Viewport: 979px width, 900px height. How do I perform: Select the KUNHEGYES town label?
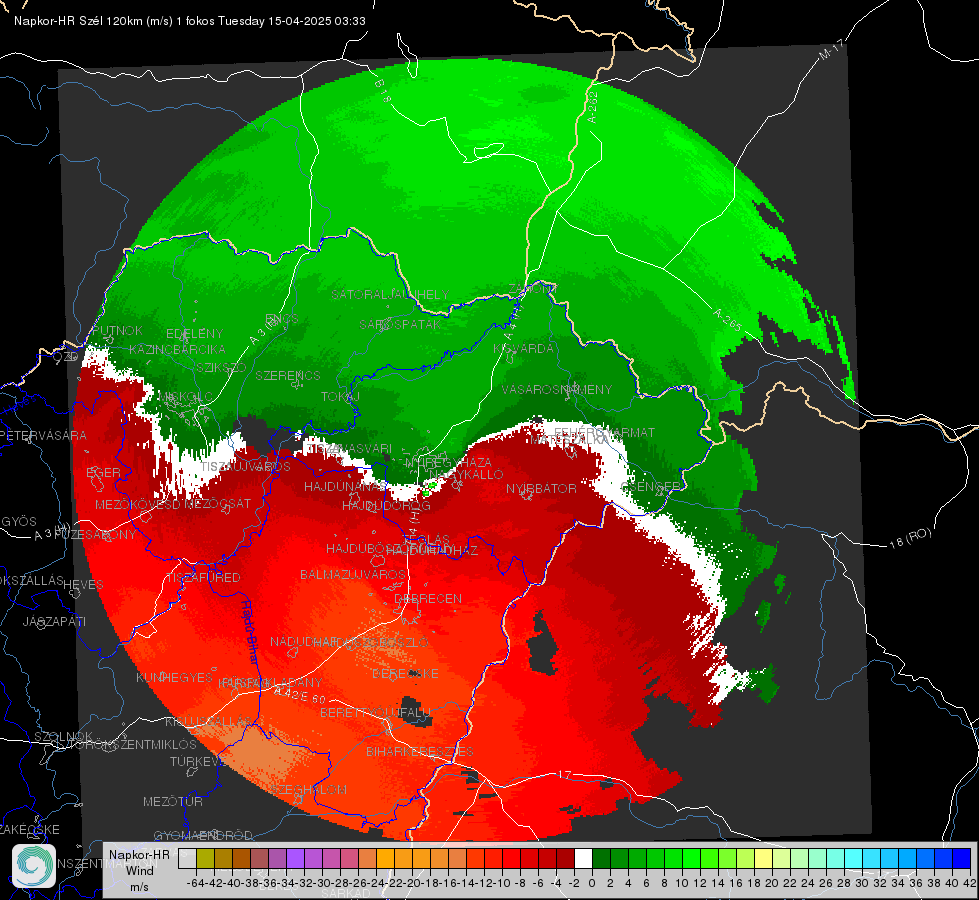click(x=174, y=678)
